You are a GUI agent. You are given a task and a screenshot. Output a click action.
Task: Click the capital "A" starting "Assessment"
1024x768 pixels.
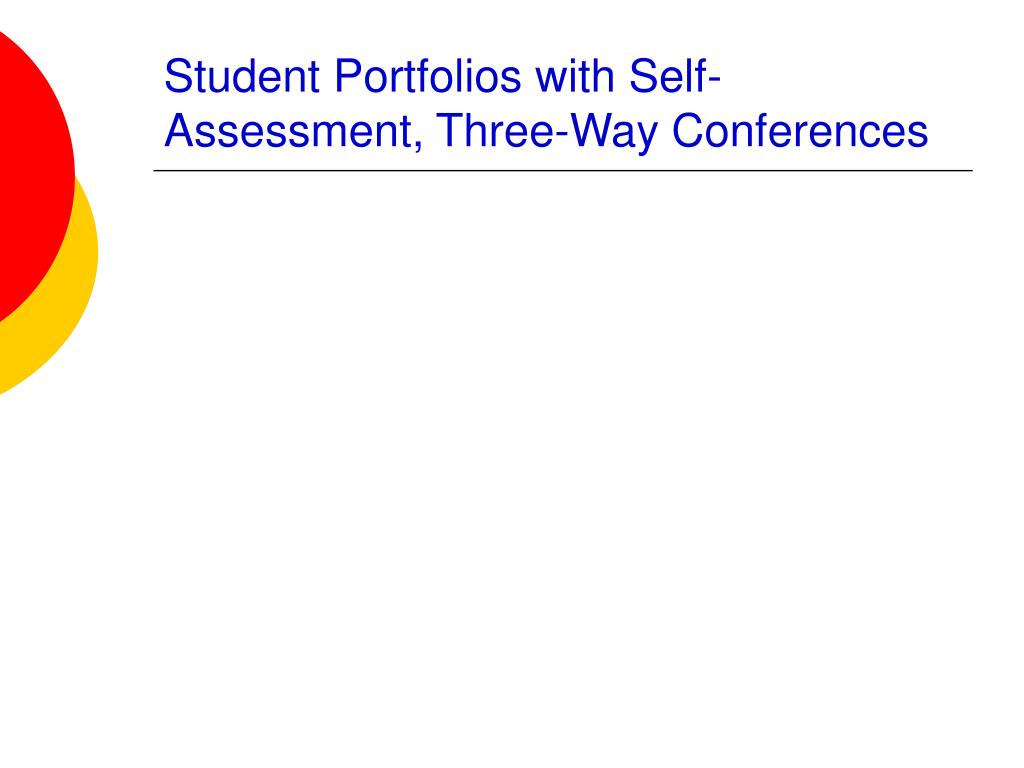178,131
